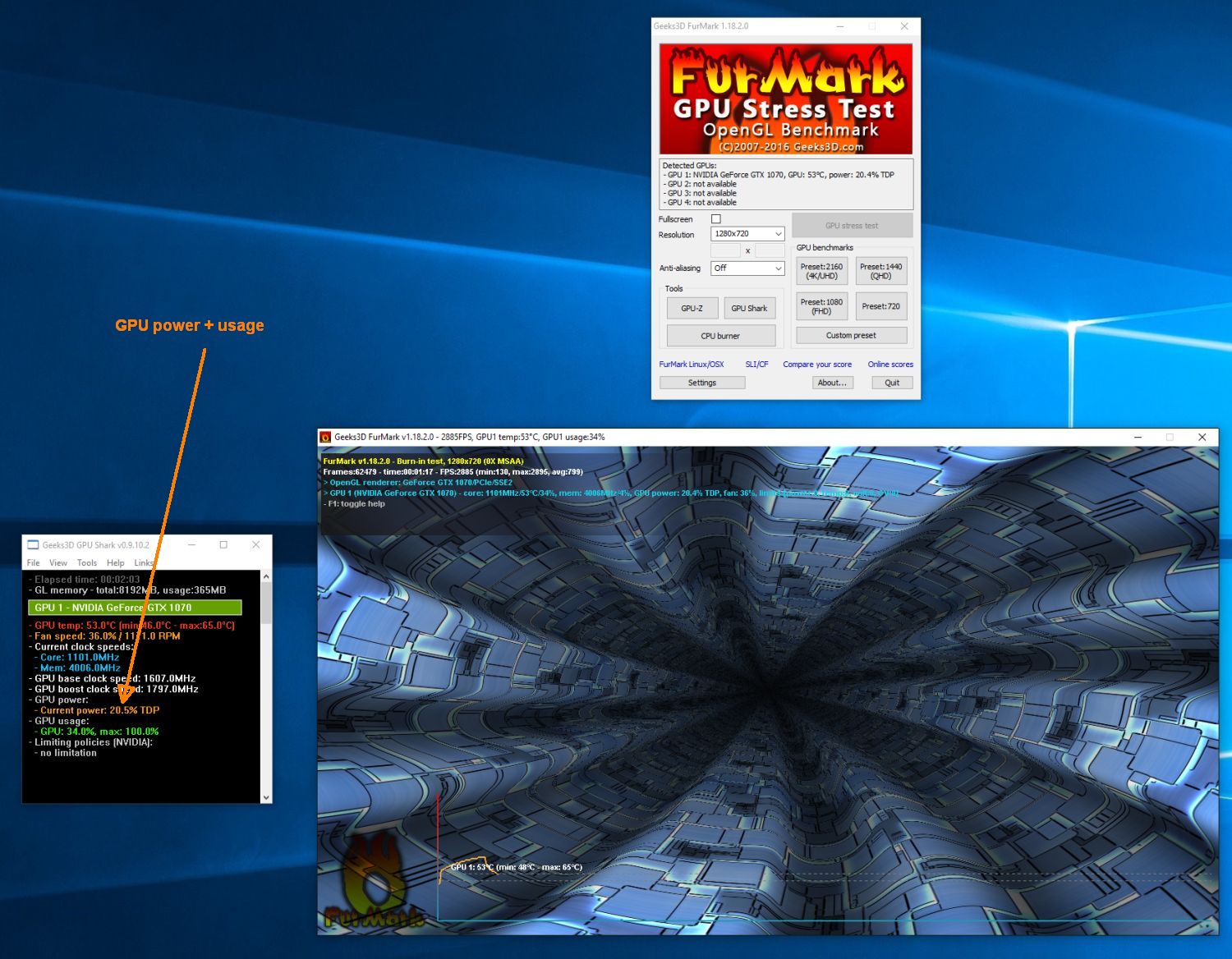Click the custom height input field
This screenshot has height=959, width=1232.
(x=770, y=250)
